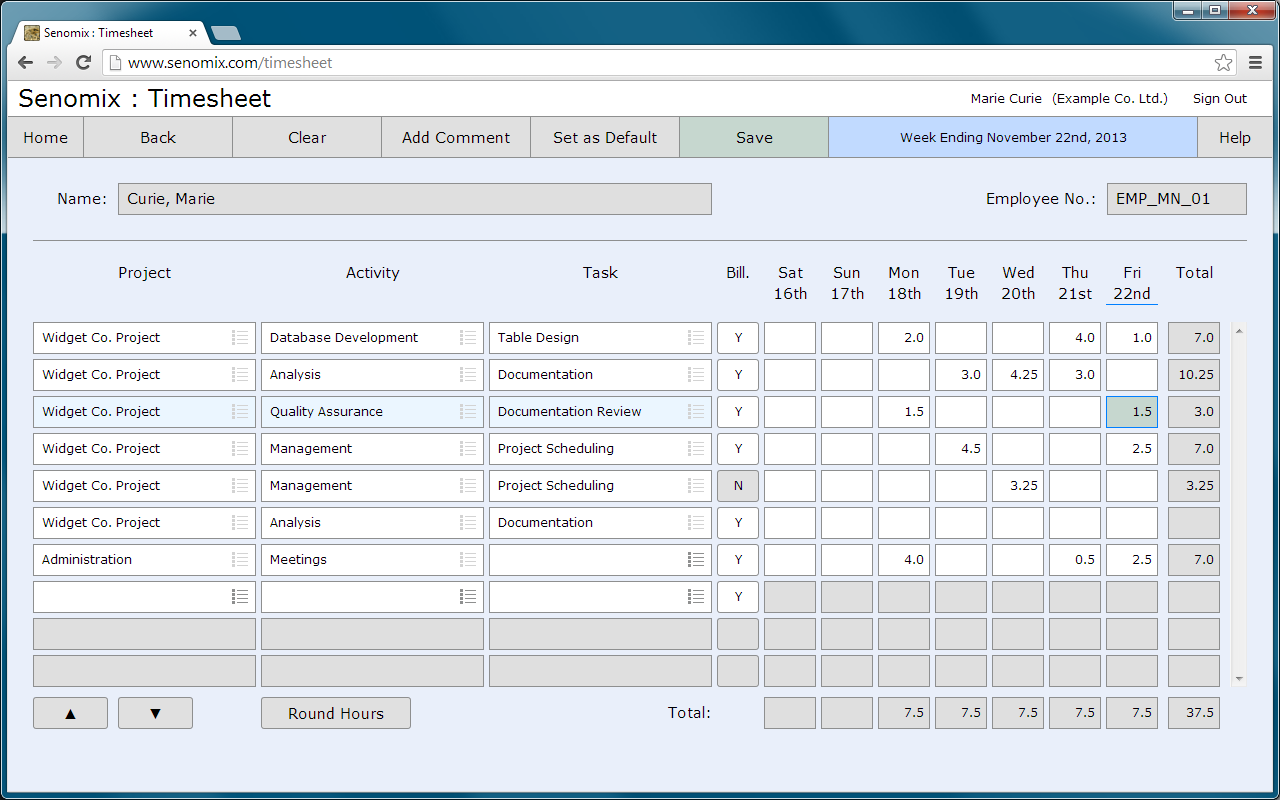Image resolution: width=1280 pixels, height=800 pixels.
Task: Toggle billable status for the Table Design row
Action: click(737, 337)
